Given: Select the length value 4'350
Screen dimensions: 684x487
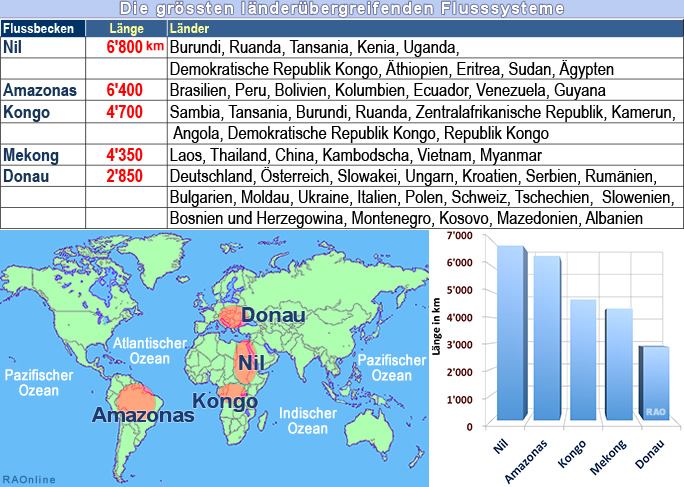Looking at the screenshot, I should 124,155.
